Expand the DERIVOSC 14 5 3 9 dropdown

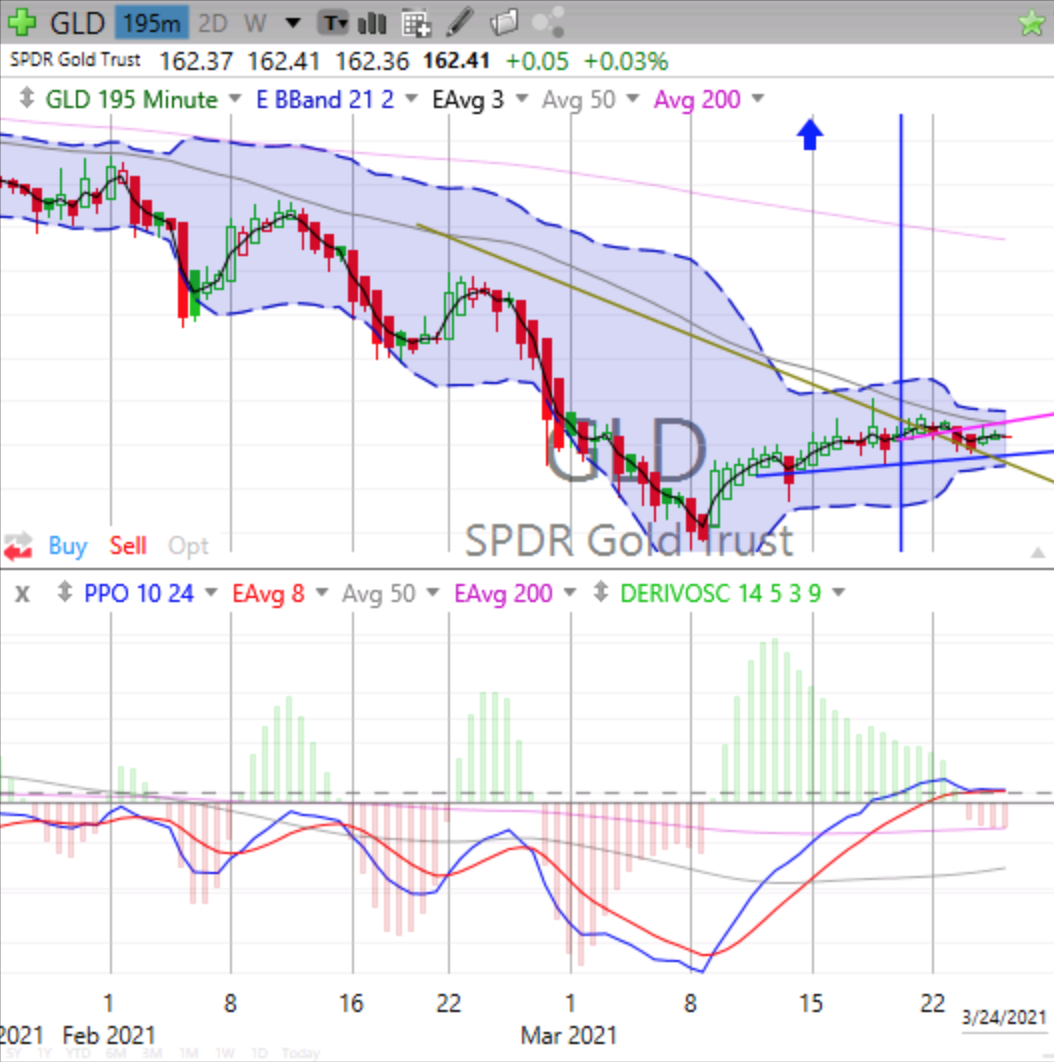(838, 594)
